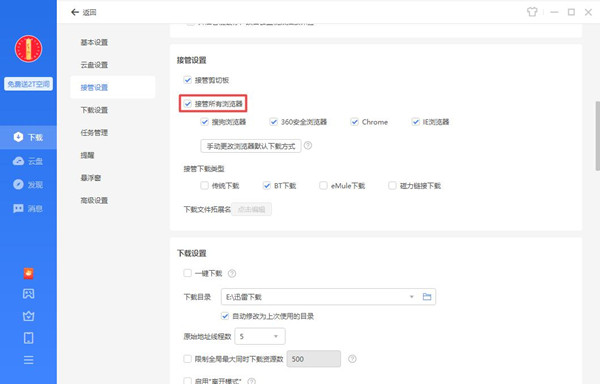Toggle the 接管剪切板 checkbox

tap(188, 80)
